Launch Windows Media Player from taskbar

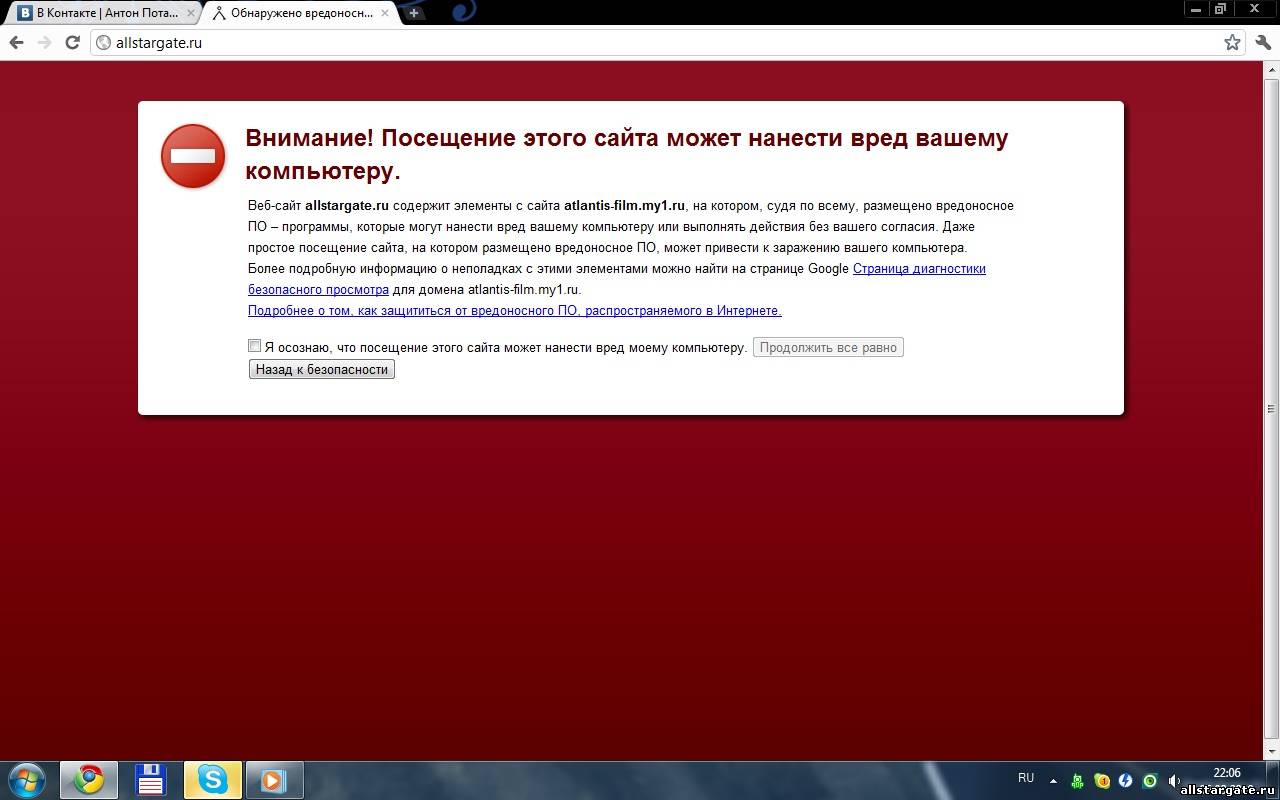(273, 779)
